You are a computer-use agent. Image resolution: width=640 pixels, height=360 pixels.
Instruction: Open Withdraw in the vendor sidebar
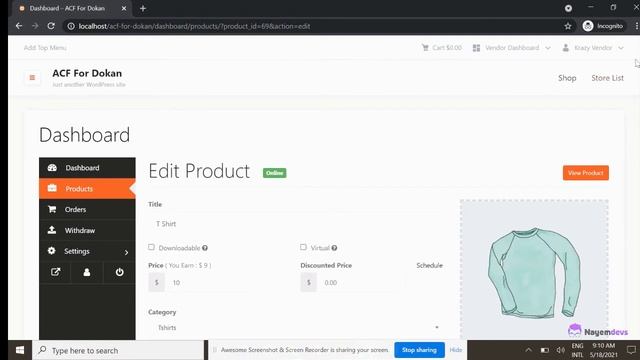[x=87, y=230]
